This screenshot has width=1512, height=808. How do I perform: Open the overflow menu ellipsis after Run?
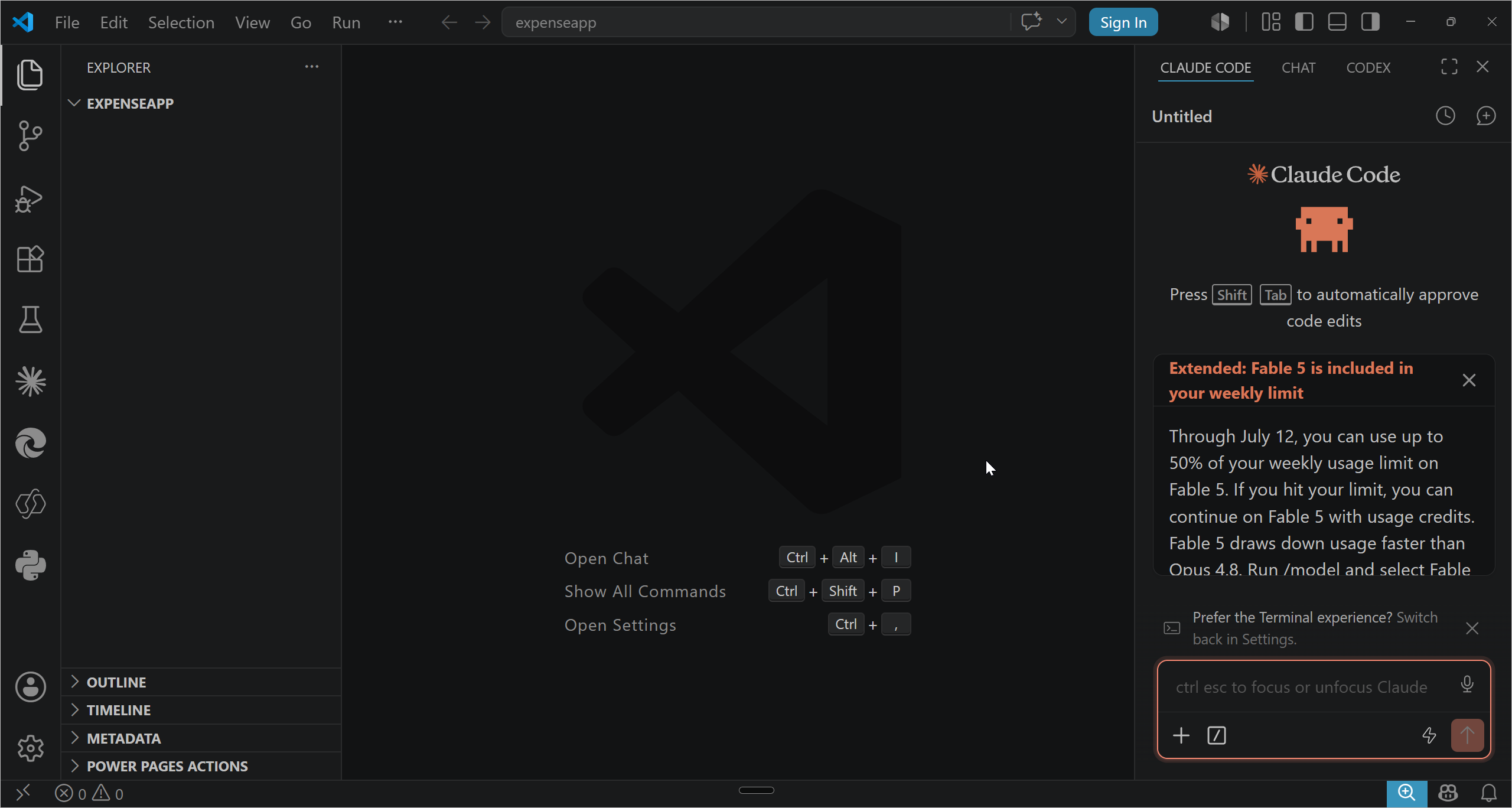(395, 22)
